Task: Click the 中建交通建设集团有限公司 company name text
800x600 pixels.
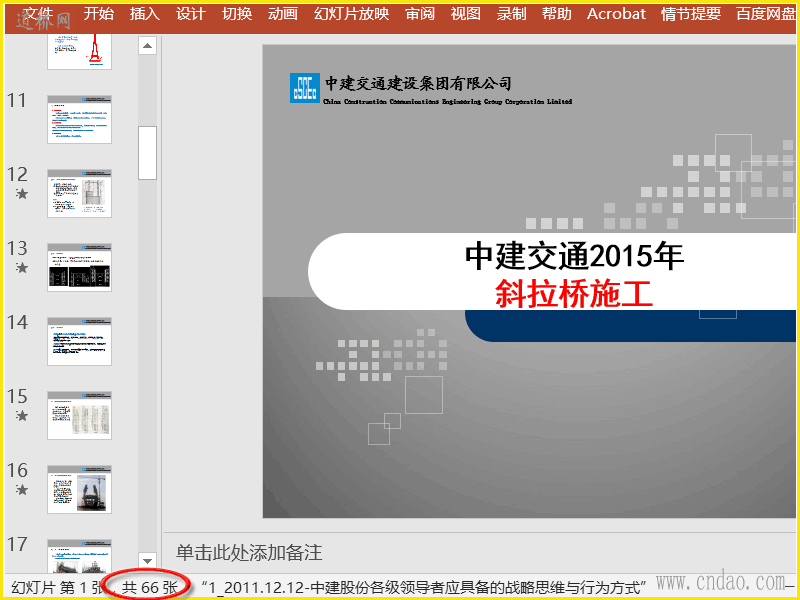Action: coord(418,83)
